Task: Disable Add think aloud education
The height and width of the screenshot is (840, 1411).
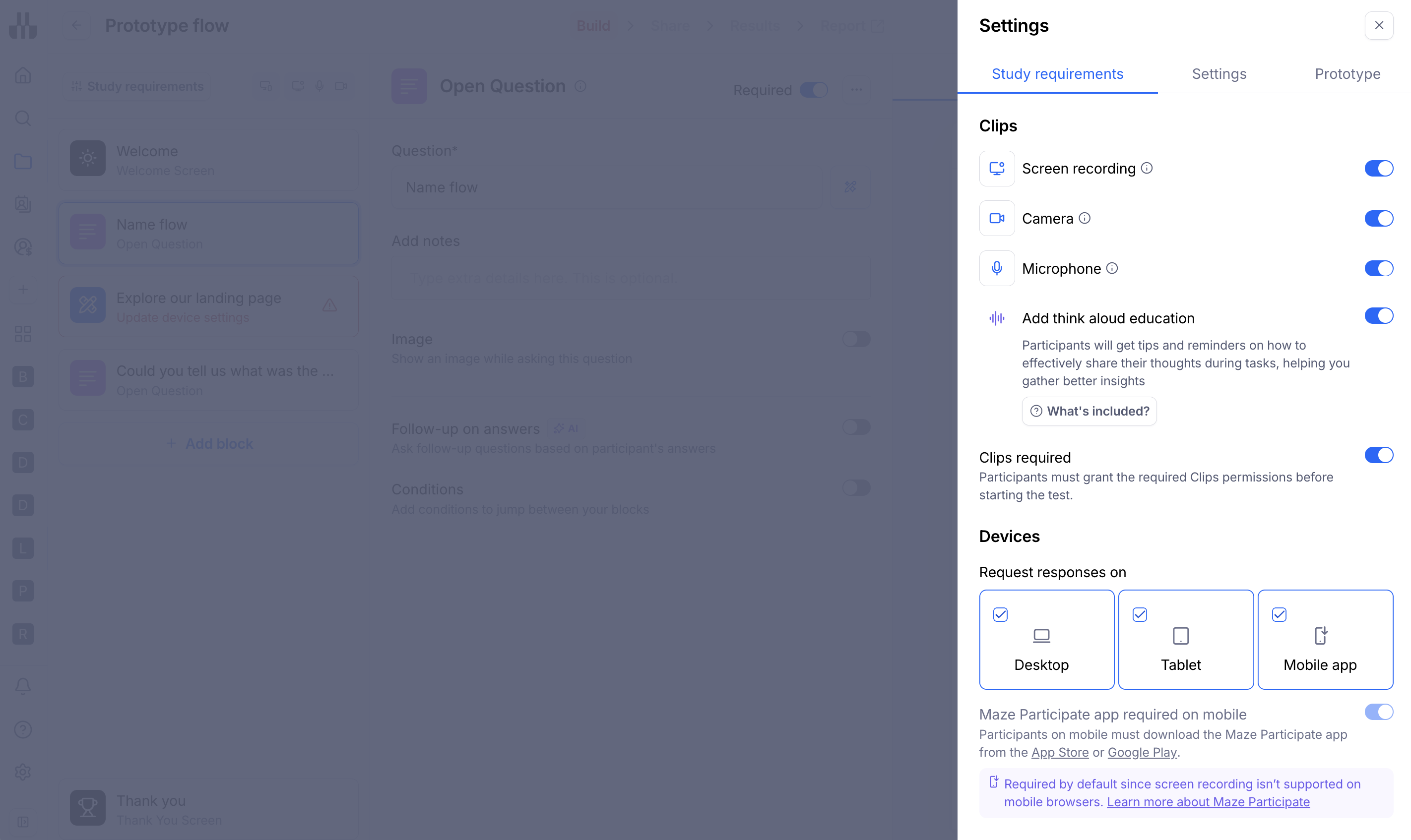Action: (1378, 316)
